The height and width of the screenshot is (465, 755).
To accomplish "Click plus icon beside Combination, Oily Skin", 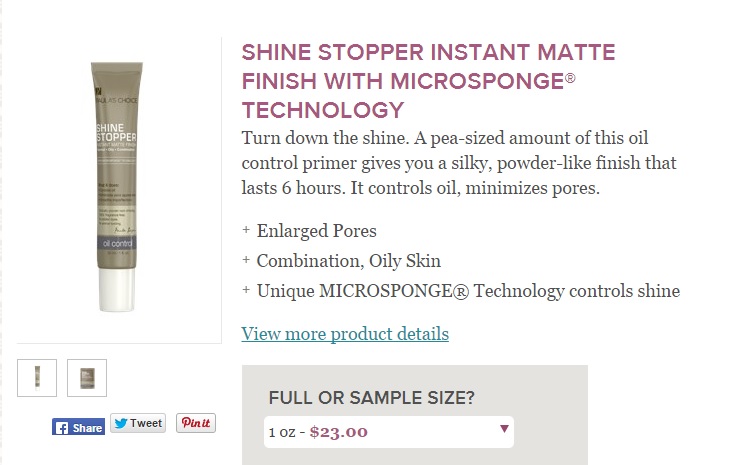I will click(x=246, y=261).
